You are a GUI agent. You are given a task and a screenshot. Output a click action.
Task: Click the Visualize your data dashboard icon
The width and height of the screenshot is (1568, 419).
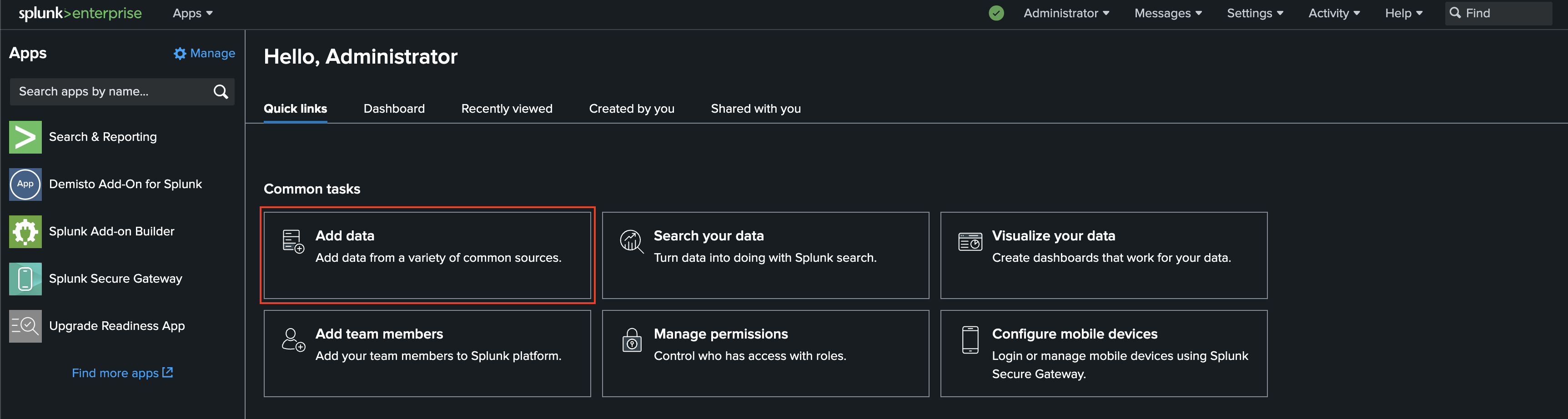[x=970, y=241]
